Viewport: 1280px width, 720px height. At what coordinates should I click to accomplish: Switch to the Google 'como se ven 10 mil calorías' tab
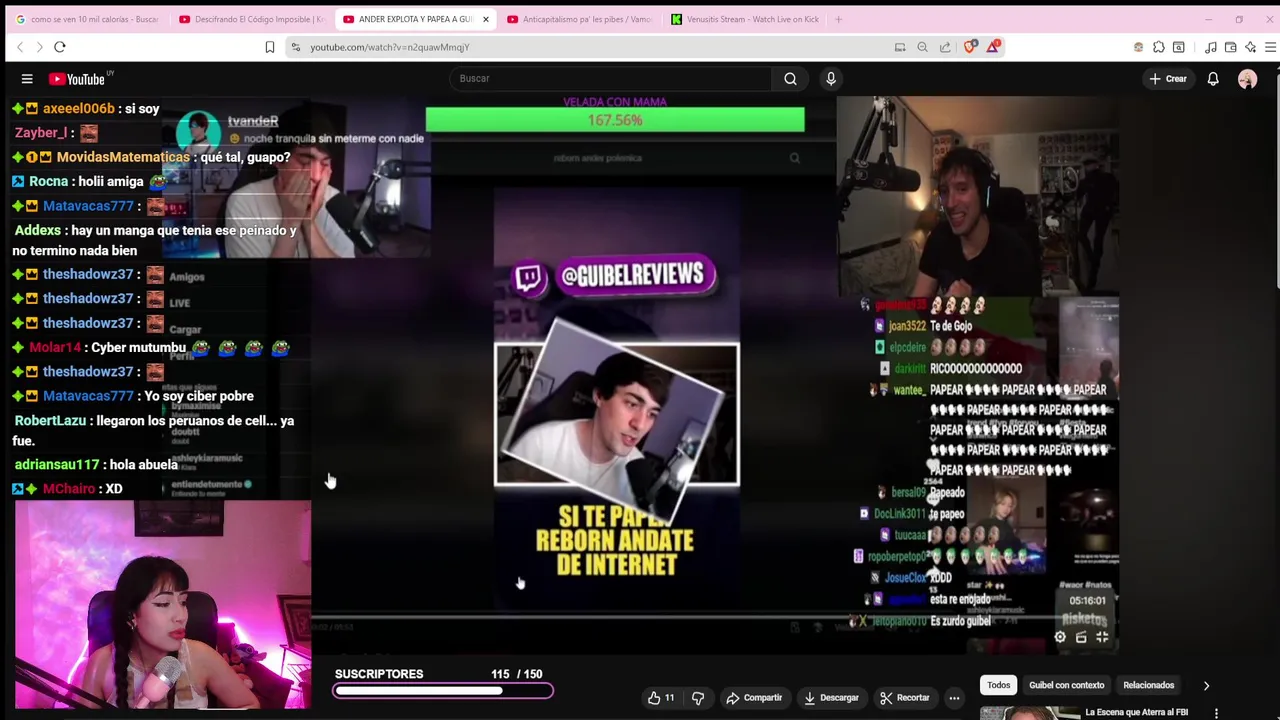(x=86, y=19)
